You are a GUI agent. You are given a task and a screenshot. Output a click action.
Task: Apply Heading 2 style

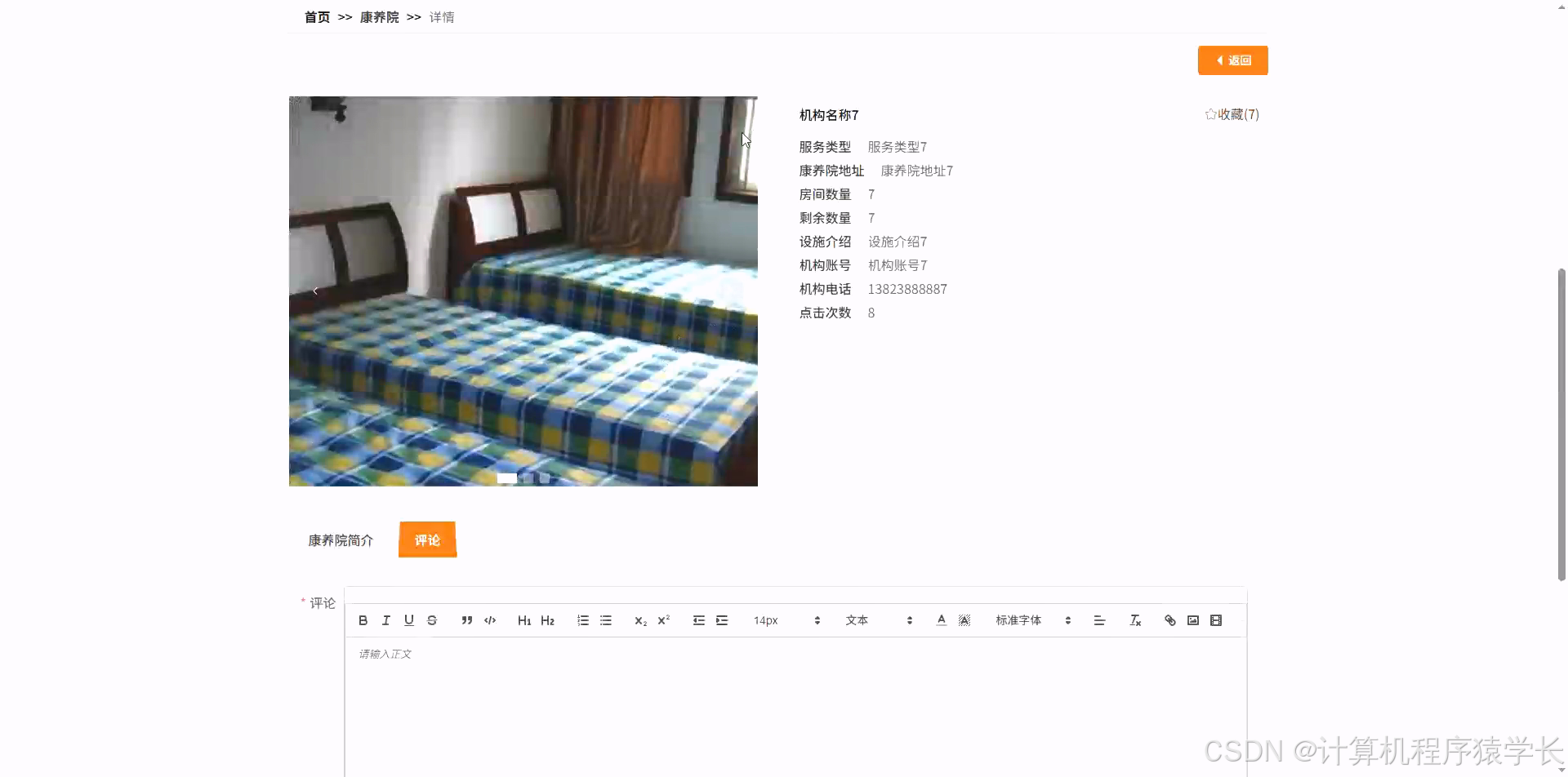(x=547, y=620)
